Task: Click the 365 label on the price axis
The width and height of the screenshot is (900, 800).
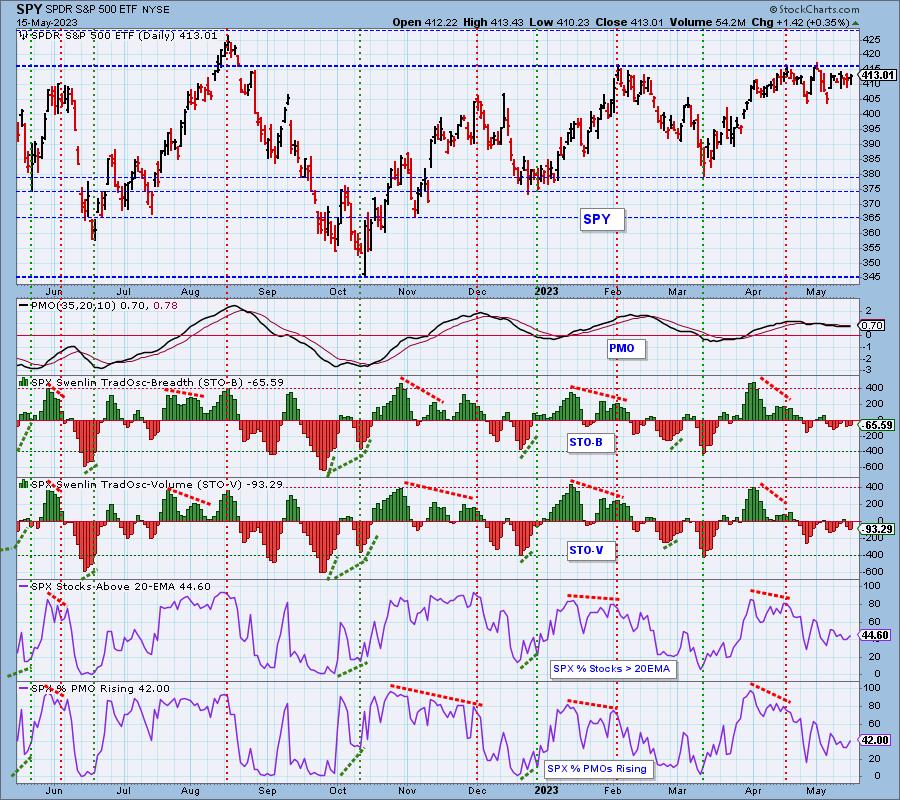Action: point(871,218)
